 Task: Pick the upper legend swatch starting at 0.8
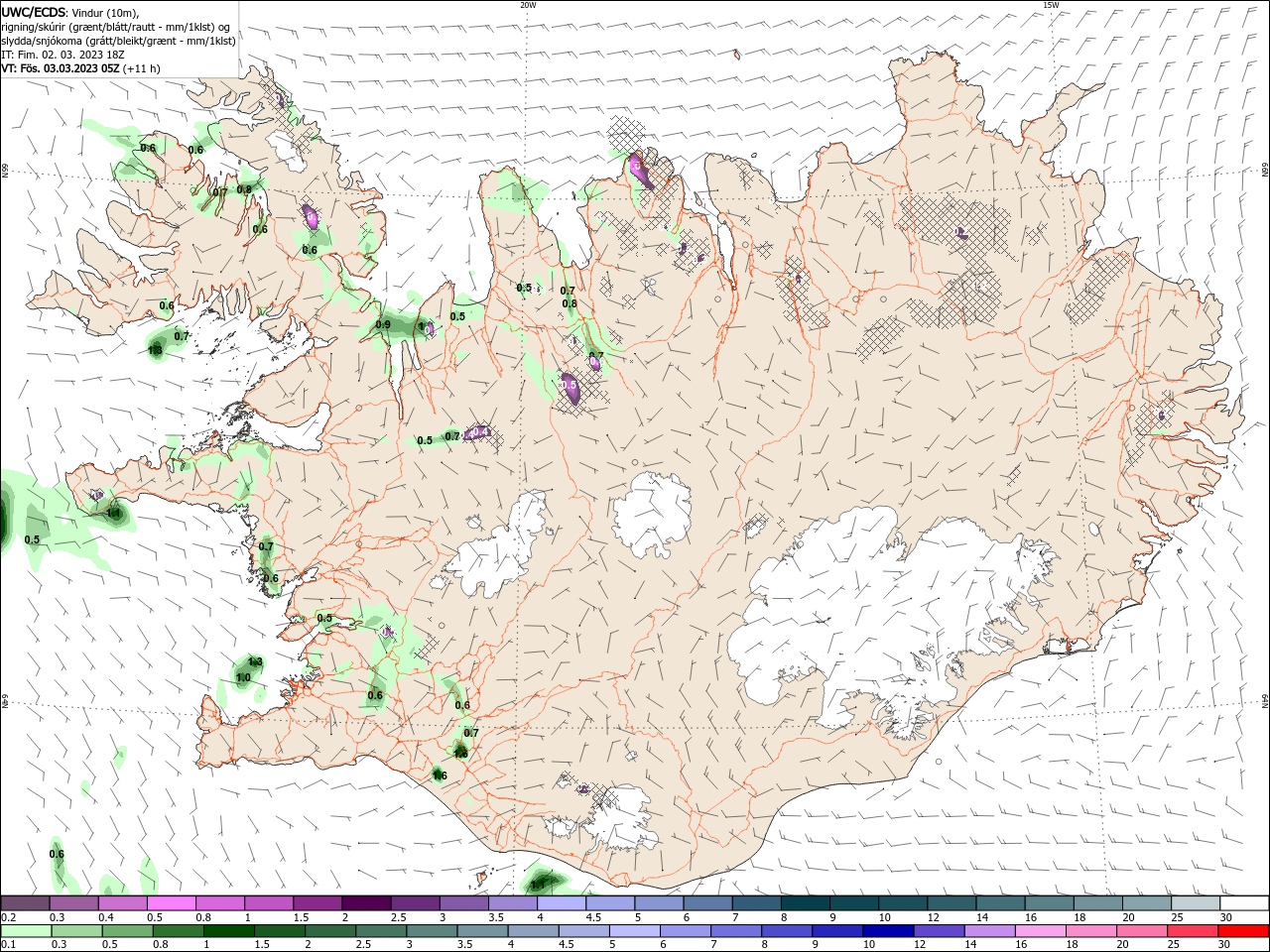[x=220, y=902]
